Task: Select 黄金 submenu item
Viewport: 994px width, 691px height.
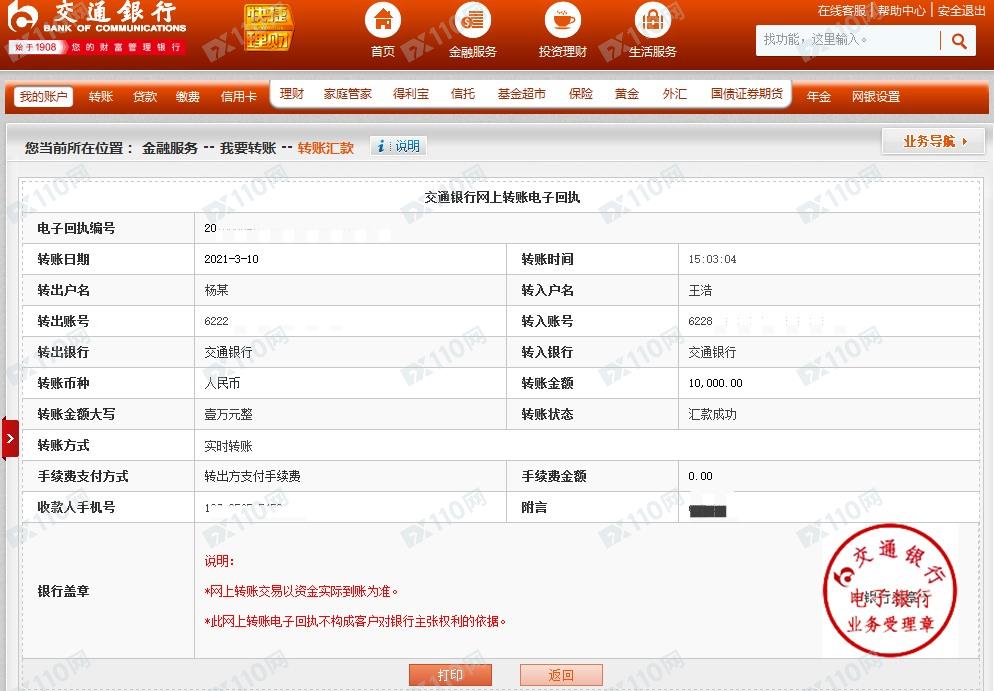Action: point(627,94)
